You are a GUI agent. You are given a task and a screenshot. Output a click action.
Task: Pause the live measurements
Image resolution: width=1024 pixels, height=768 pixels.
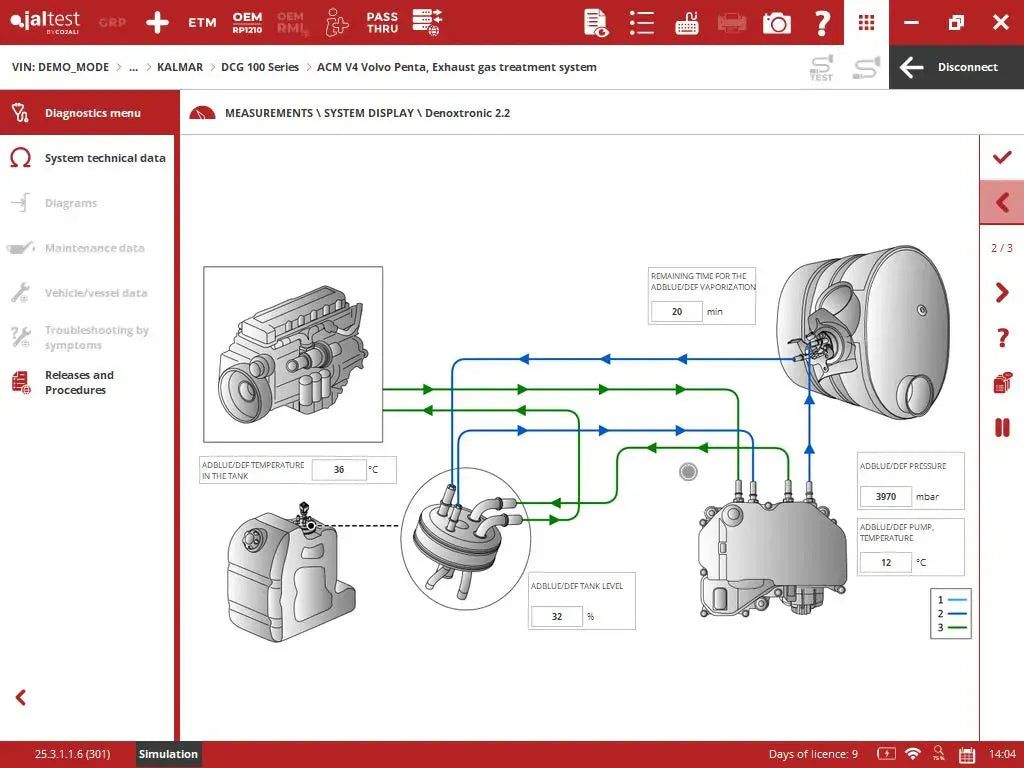tap(1001, 428)
